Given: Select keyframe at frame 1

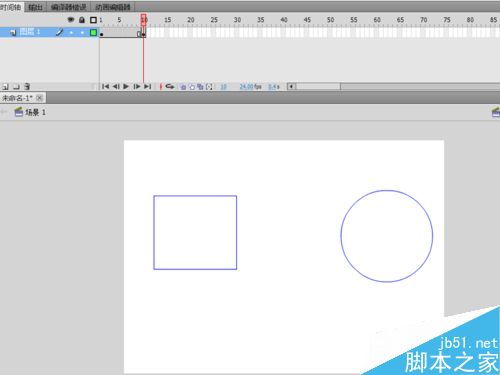Looking at the screenshot, I should [x=102, y=33].
